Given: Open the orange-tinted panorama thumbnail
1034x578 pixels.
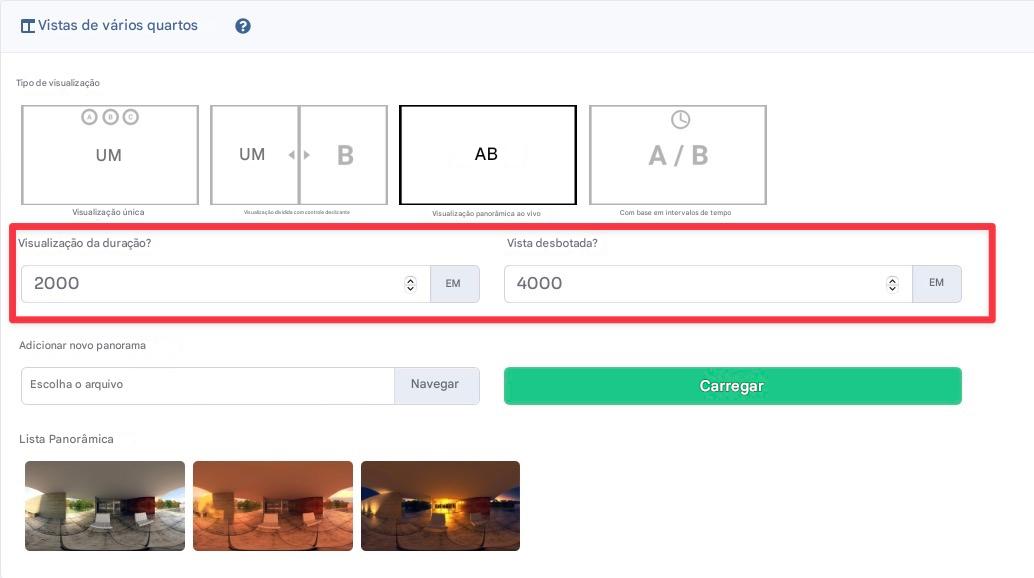Looking at the screenshot, I should point(273,505).
